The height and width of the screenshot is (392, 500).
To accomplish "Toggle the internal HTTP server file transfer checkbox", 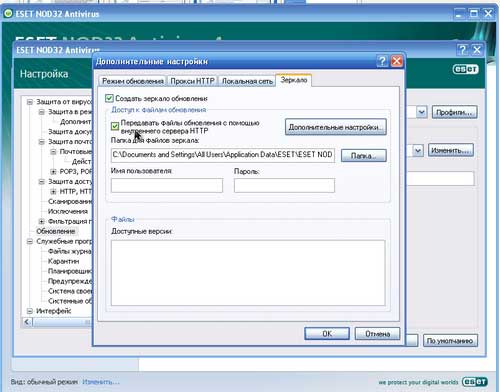I will (x=115, y=126).
